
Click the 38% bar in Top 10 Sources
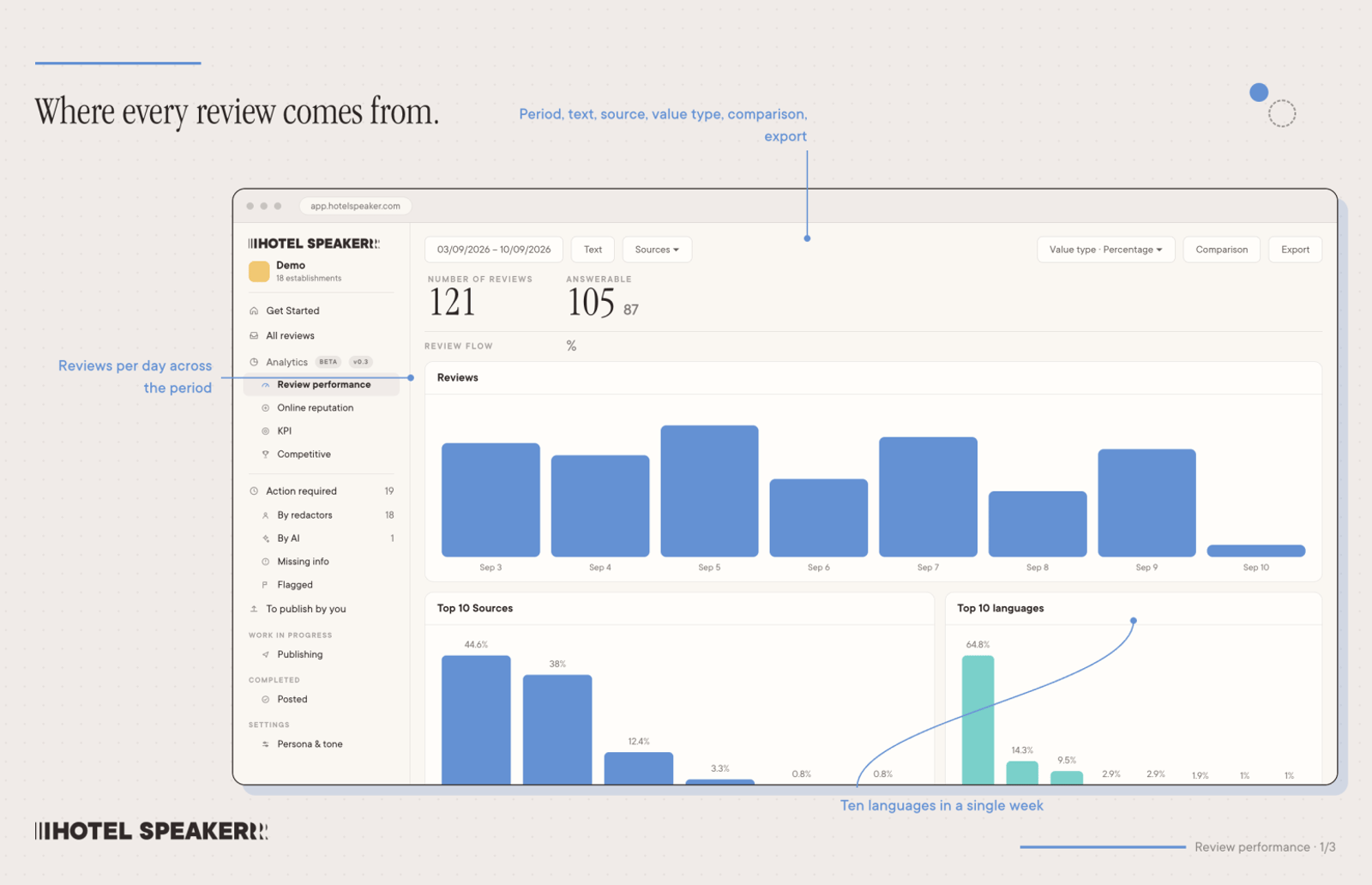557,730
